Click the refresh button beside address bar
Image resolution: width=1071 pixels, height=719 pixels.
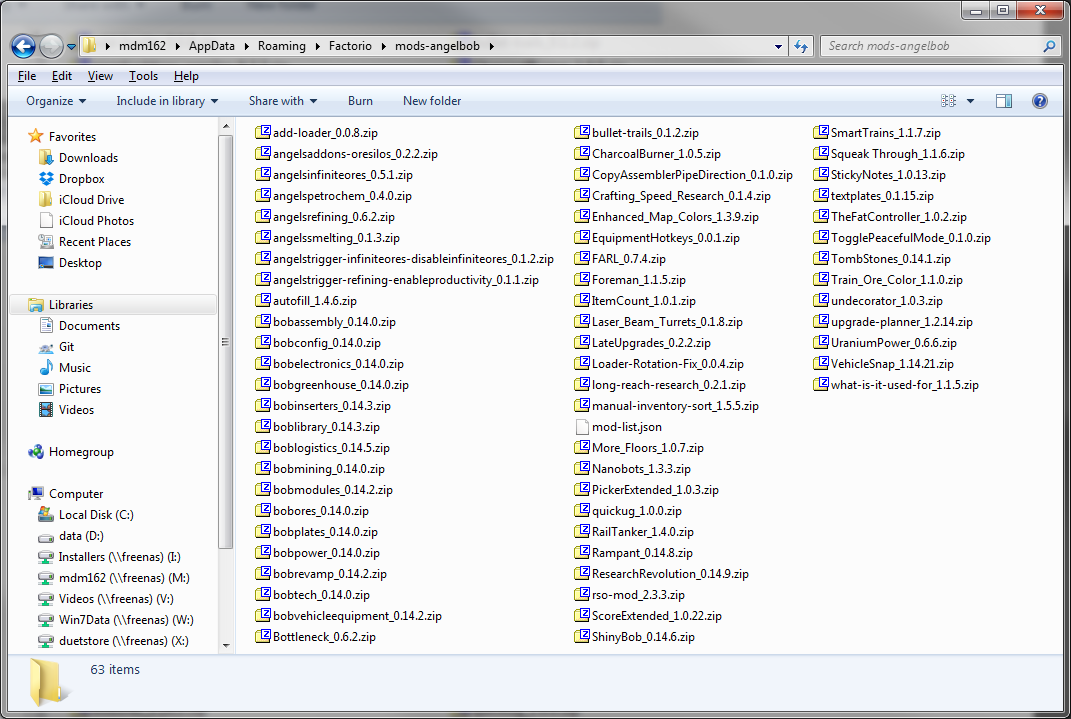801,46
